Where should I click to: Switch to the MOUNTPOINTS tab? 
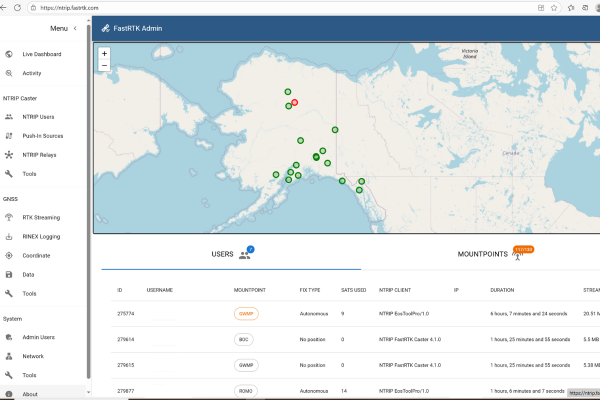[x=490, y=254]
